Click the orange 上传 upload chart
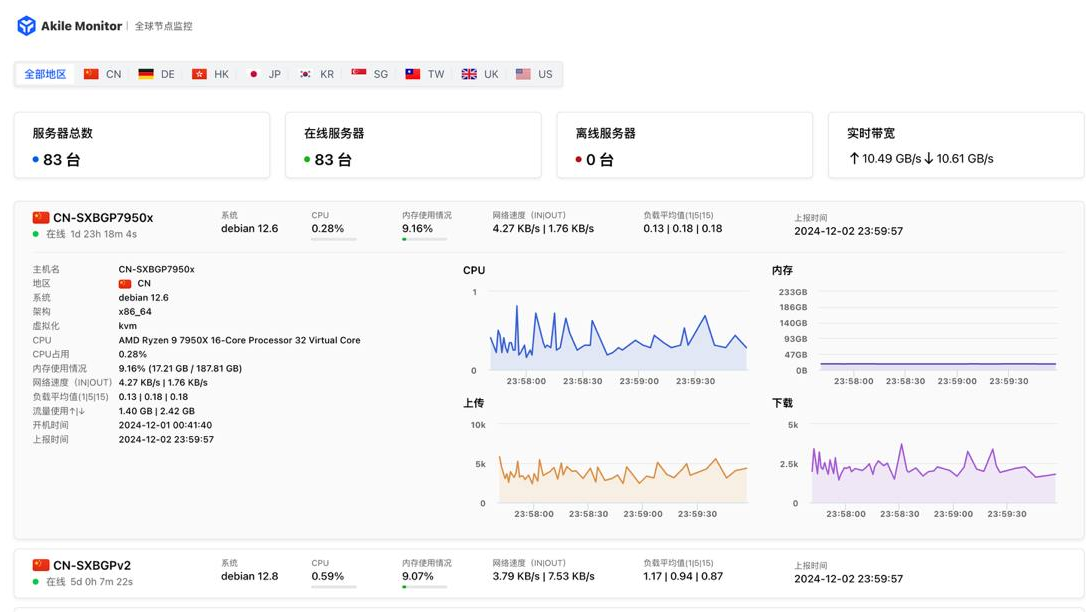The image size is (1088, 612). [623, 464]
